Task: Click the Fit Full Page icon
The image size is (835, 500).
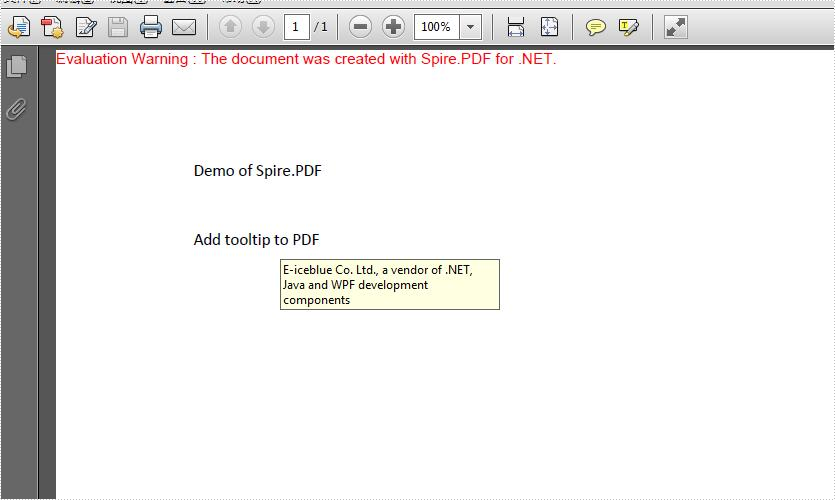Action: point(549,27)
